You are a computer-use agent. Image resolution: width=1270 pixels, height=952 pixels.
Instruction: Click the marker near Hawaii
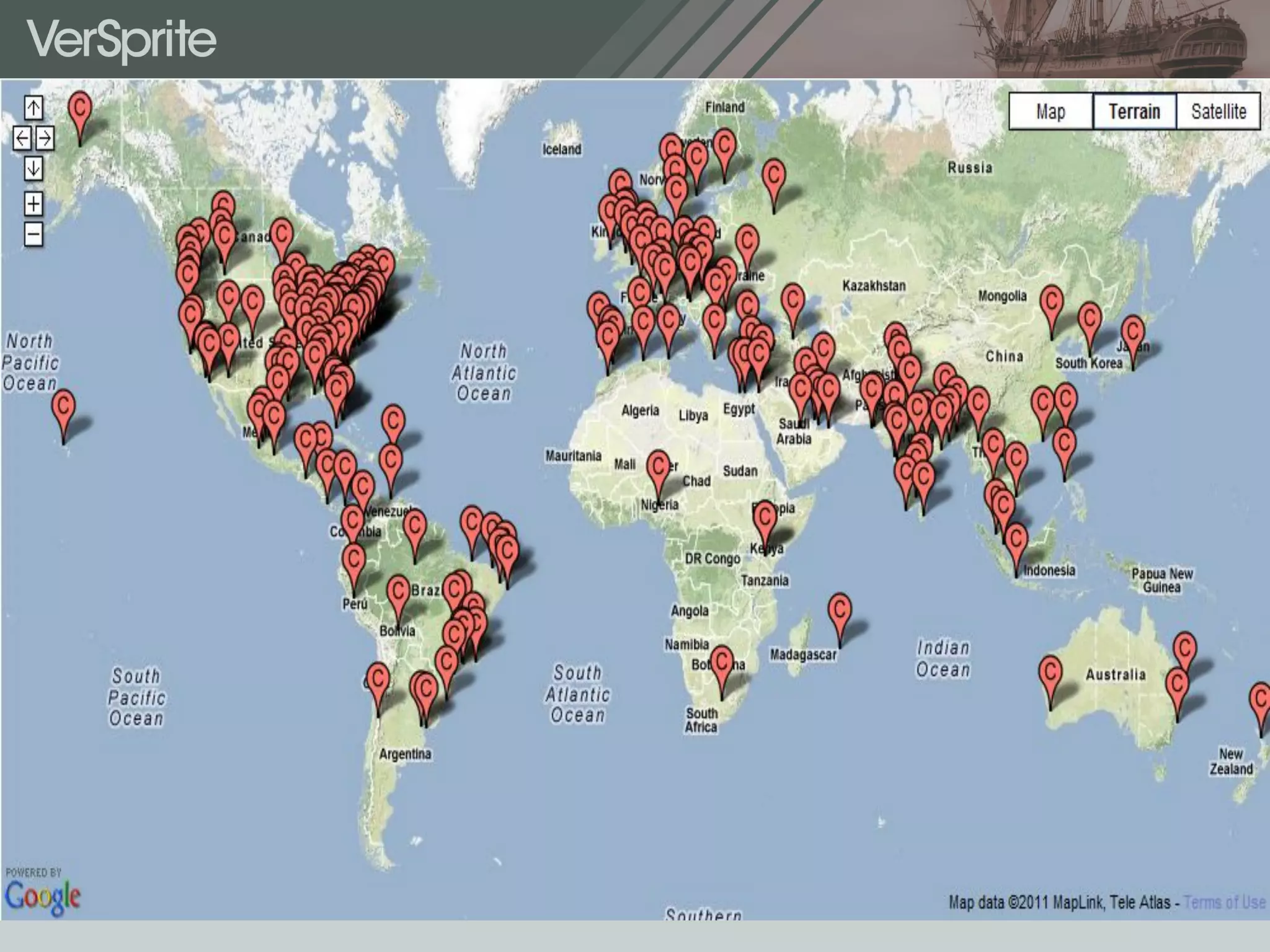tap(63, 407)
